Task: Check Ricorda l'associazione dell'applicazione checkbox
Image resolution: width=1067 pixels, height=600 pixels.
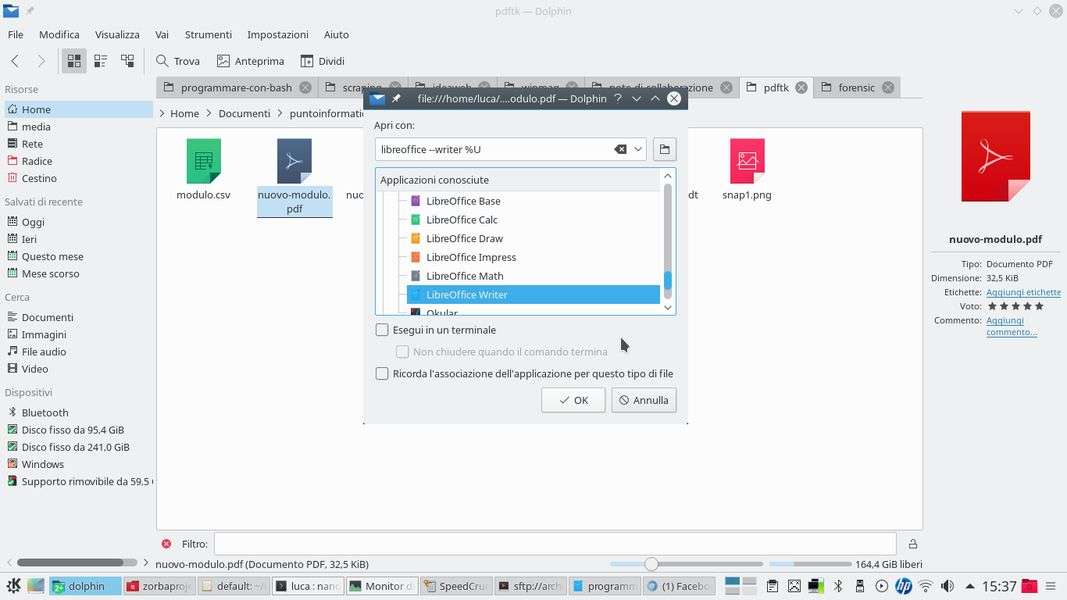Action: (382, 373)
